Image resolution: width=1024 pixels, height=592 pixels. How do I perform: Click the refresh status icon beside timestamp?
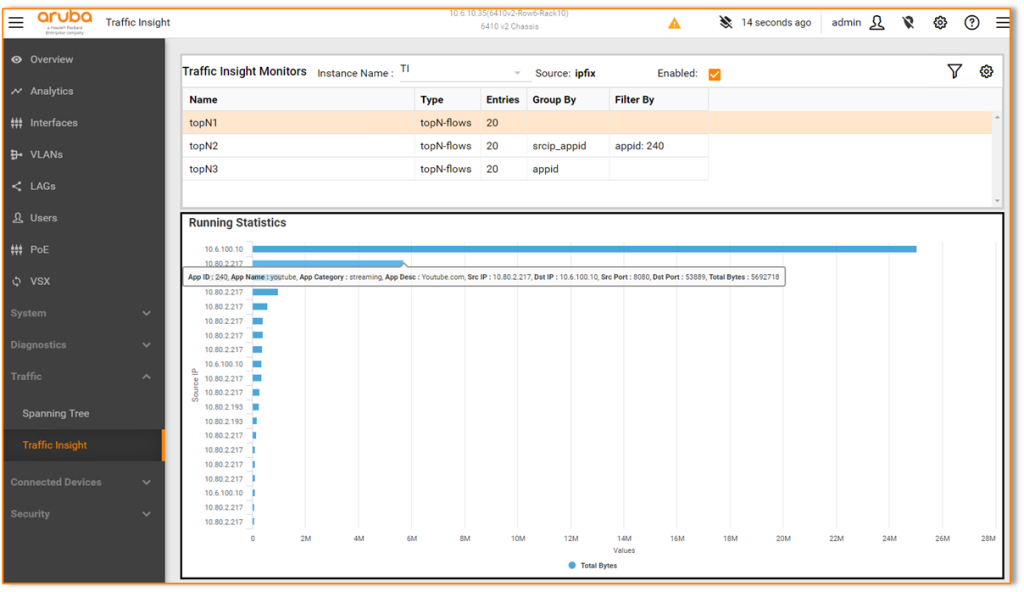point(726,22)
